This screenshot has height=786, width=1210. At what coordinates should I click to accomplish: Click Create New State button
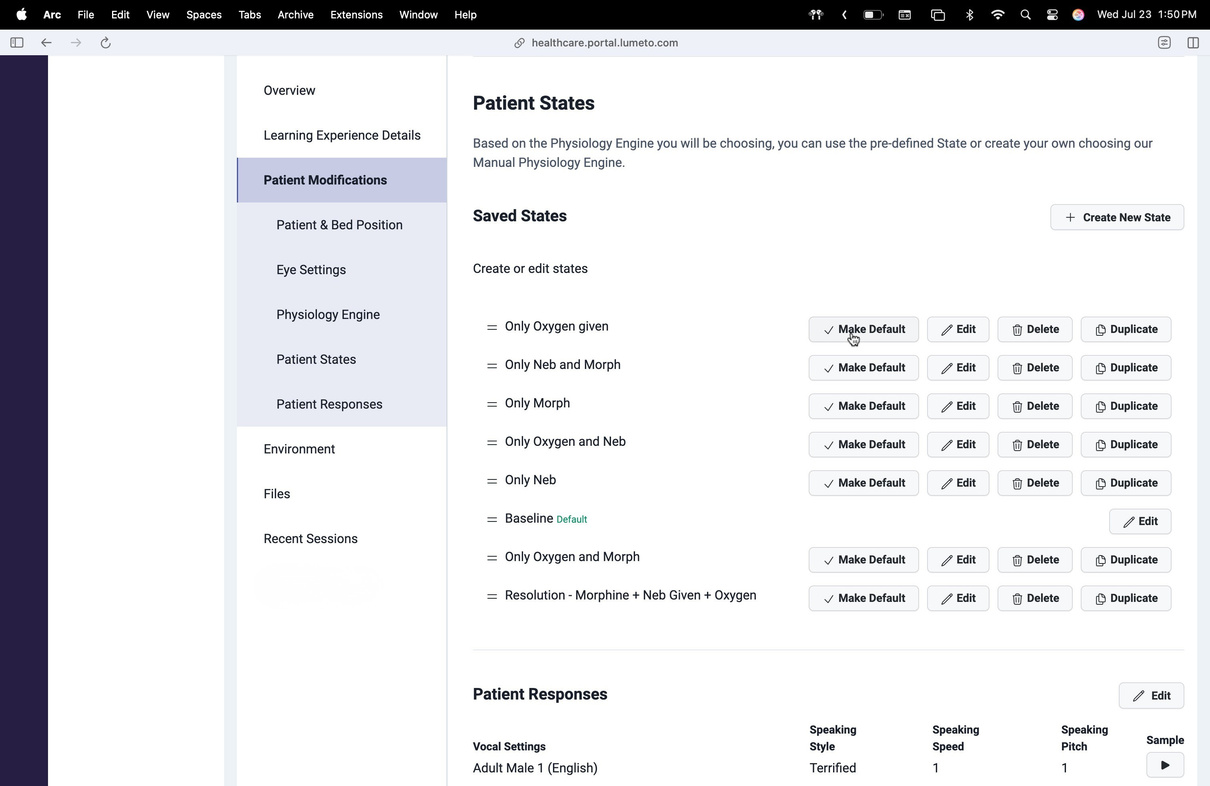1117,217
